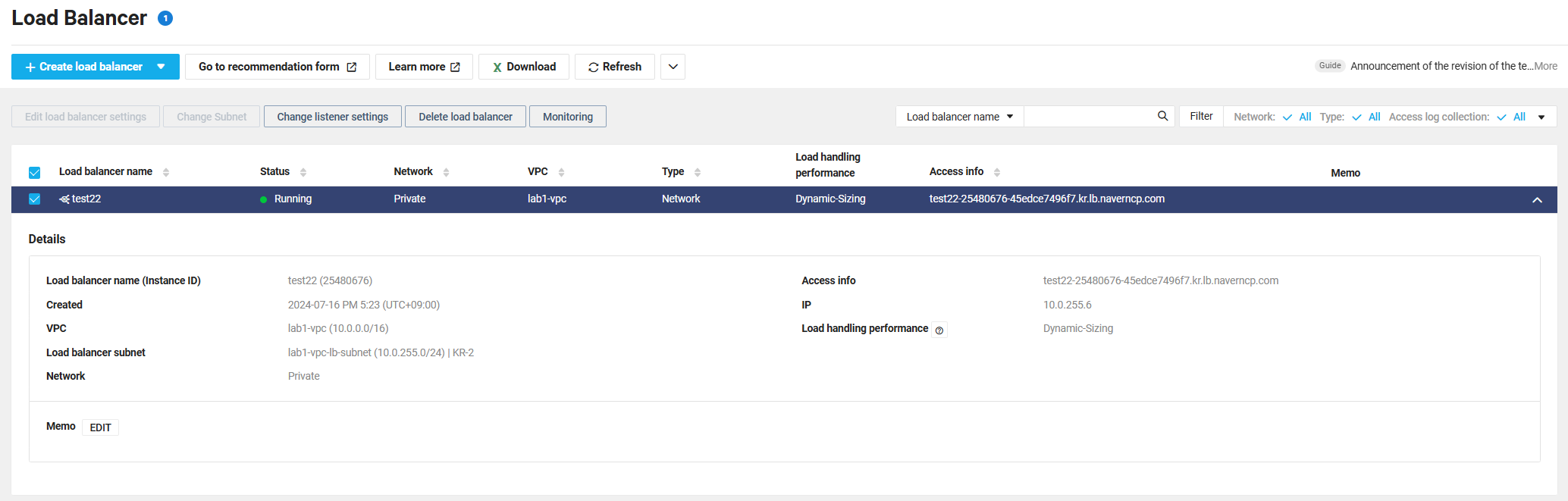The image size is (1568, 501).
Task: Click Edit load balancer settings
Action: [x=86, y=117]
